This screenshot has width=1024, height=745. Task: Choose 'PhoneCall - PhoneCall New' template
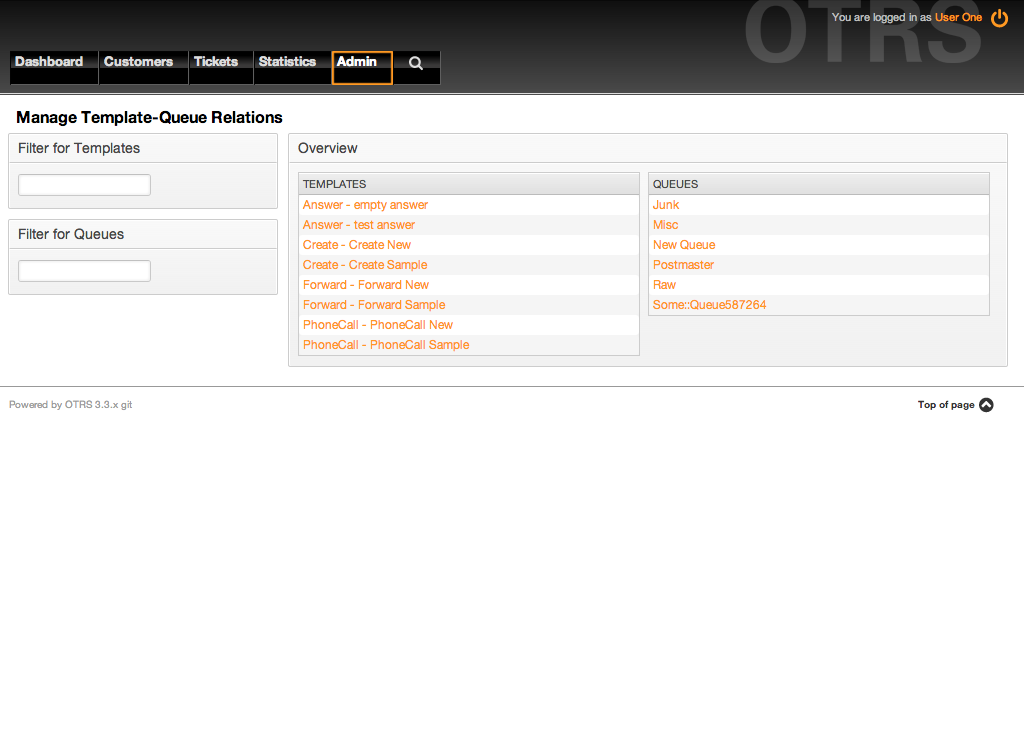[x=378, y=325]
